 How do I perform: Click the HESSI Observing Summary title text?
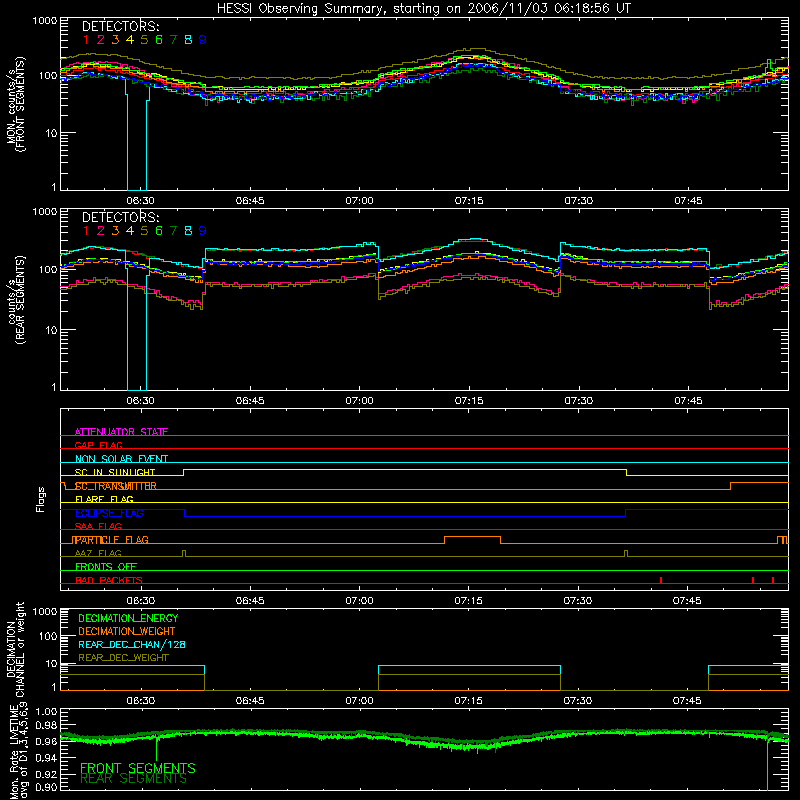pyautogui.click(x=423, y=9)
